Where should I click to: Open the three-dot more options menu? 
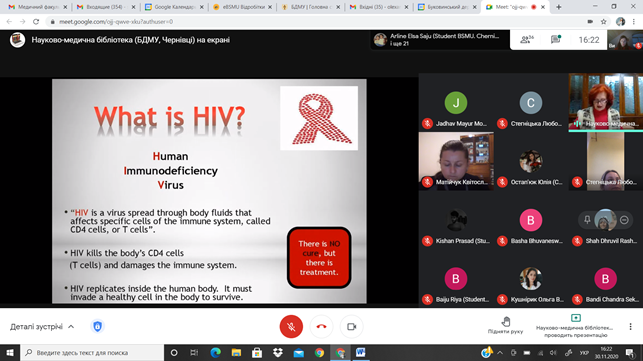coord(630,327)
